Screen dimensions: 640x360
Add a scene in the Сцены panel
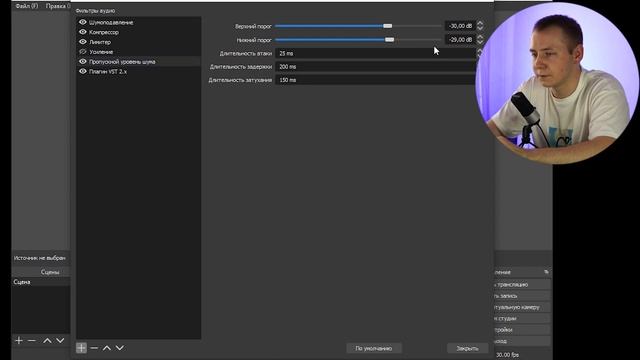[x=19, y=340]
